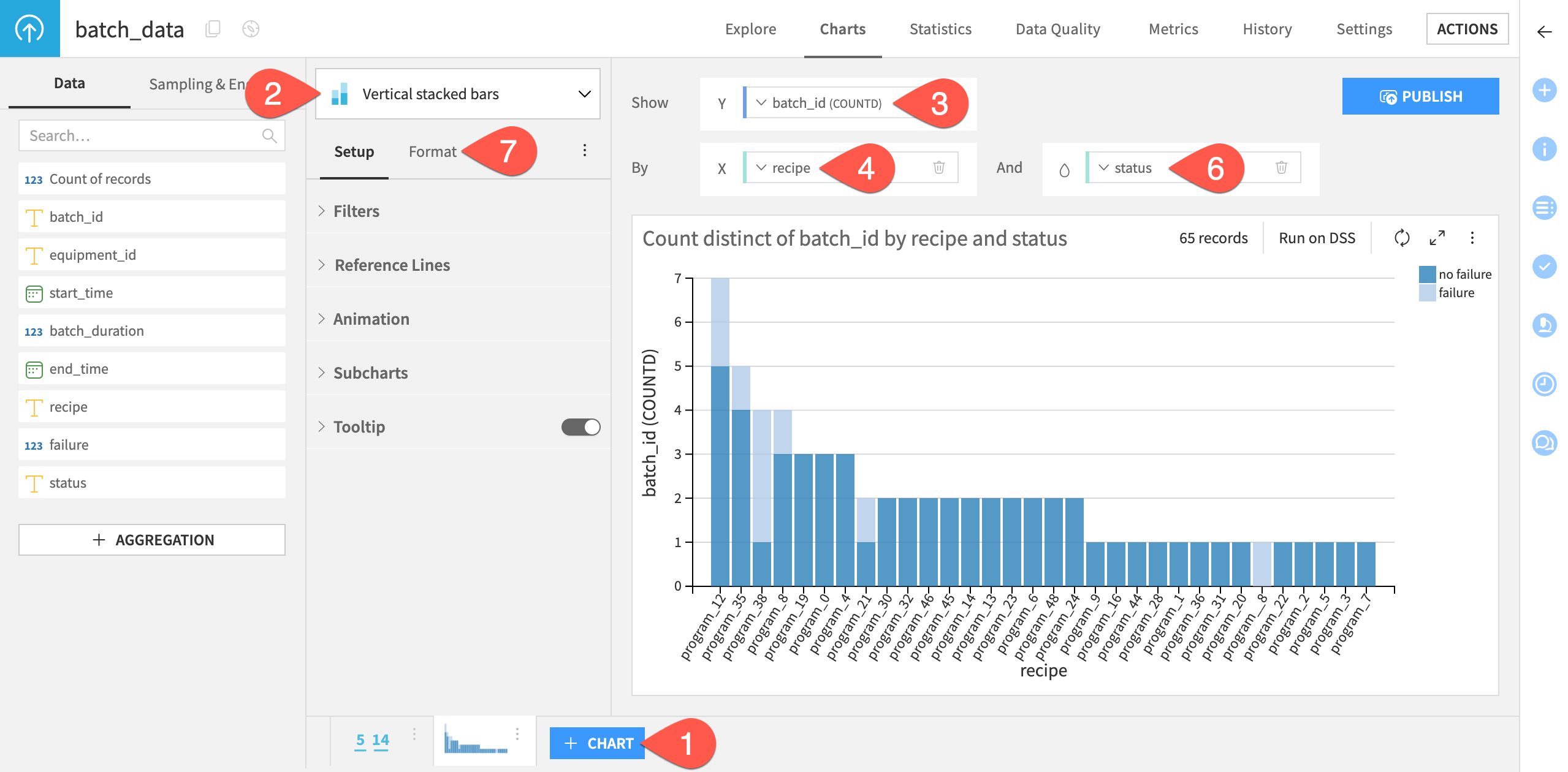This screenshot has width=1568, height=772.
Task: Switch to the Statistics tab
Action: tap(940, 29)
